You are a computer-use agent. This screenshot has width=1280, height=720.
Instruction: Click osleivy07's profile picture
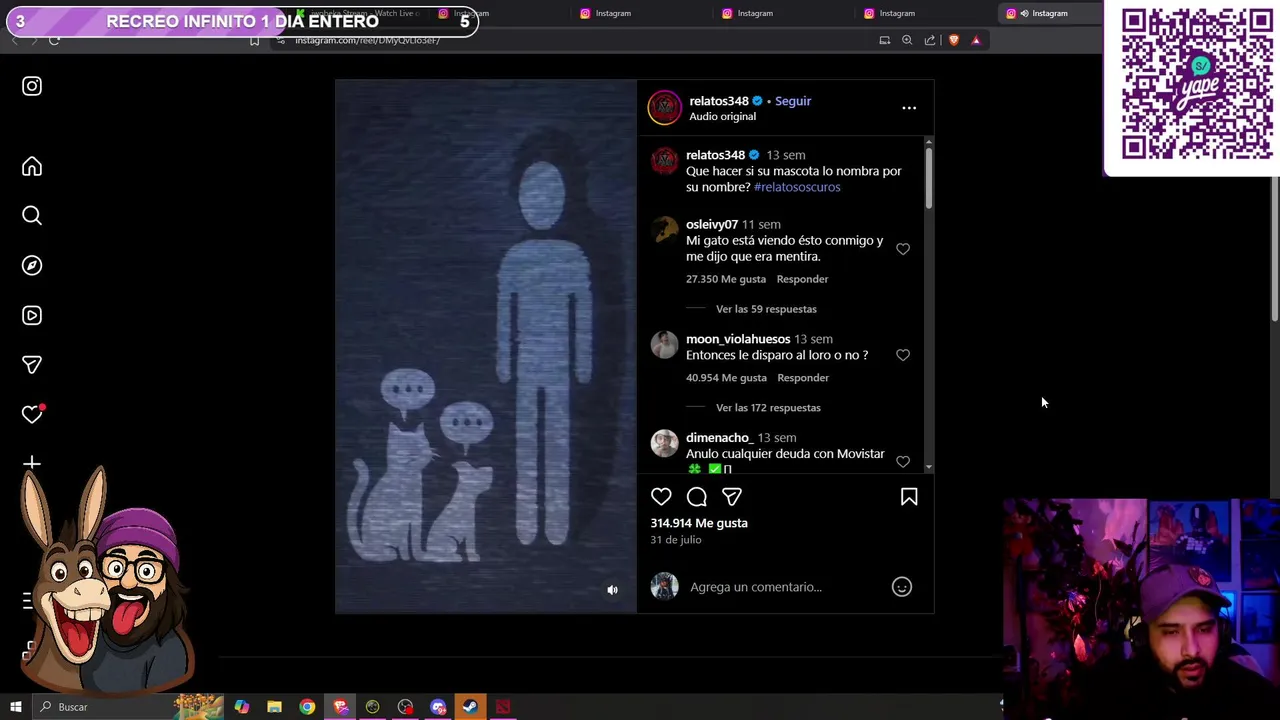coord(664,230)
